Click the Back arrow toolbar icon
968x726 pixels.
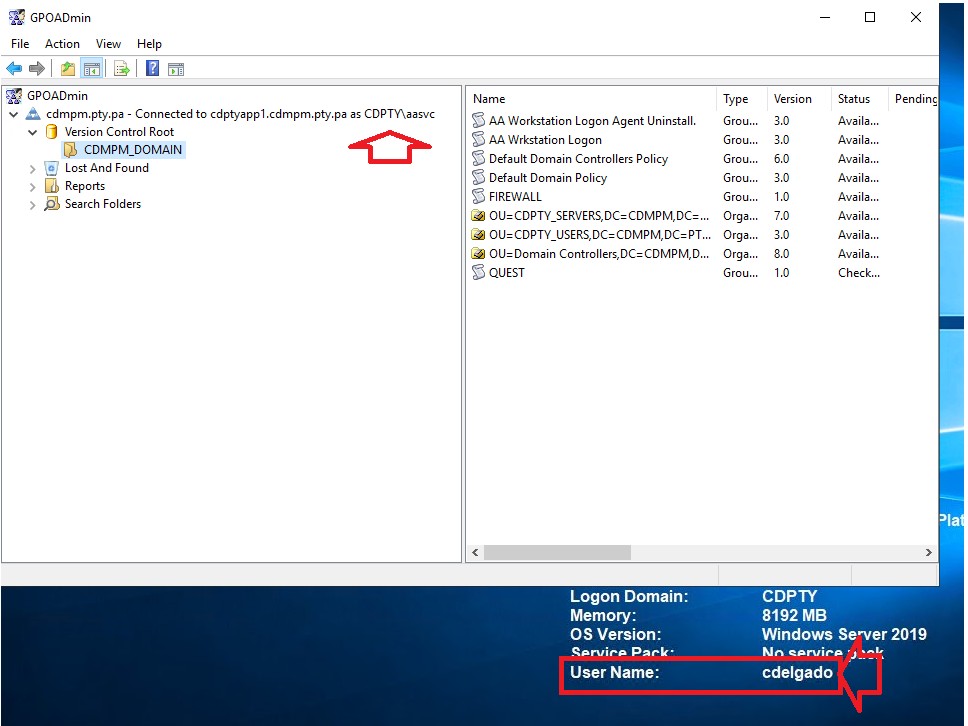point(14,69)
